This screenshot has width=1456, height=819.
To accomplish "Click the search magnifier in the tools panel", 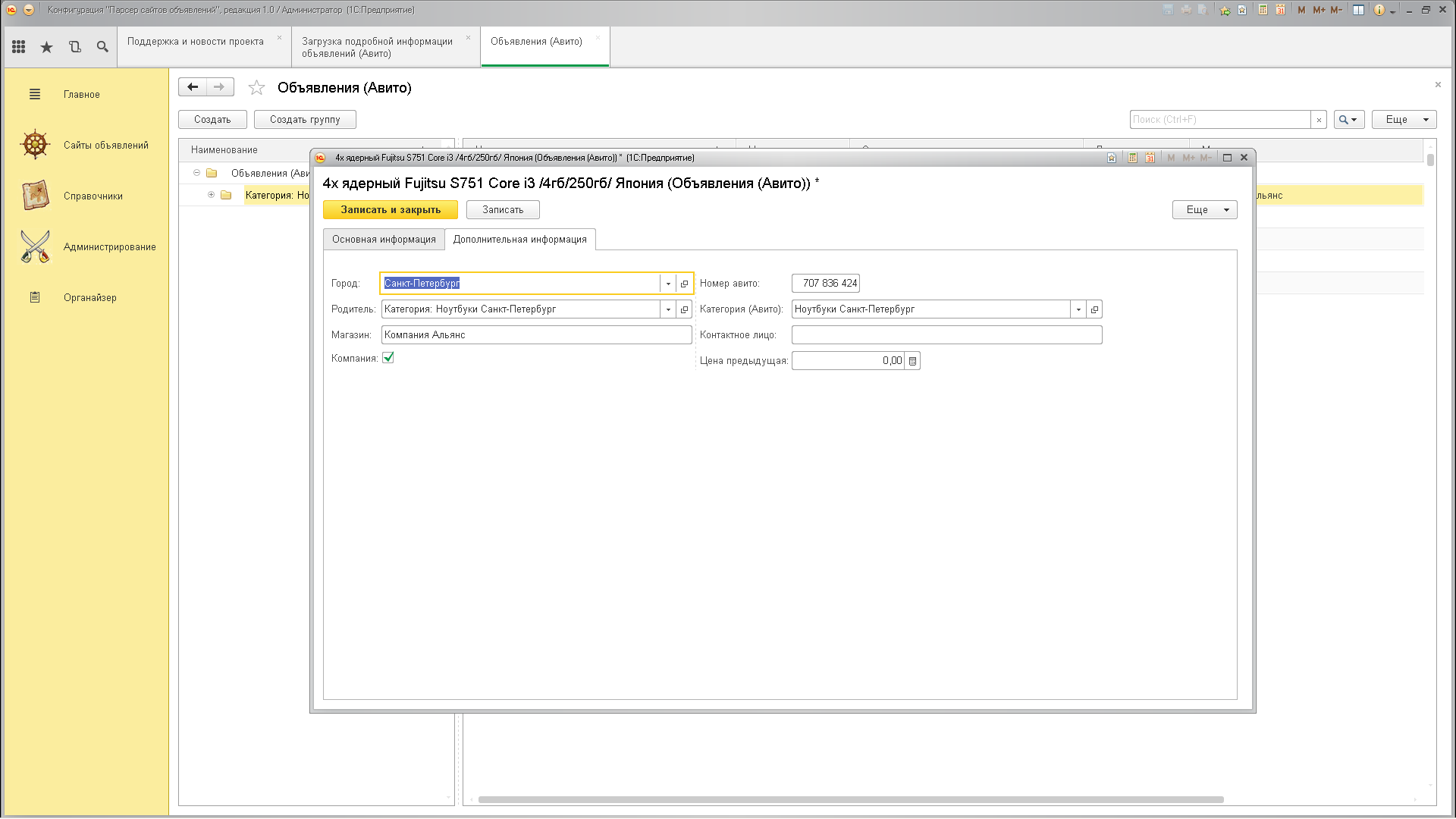I will [x=102, y=47].
